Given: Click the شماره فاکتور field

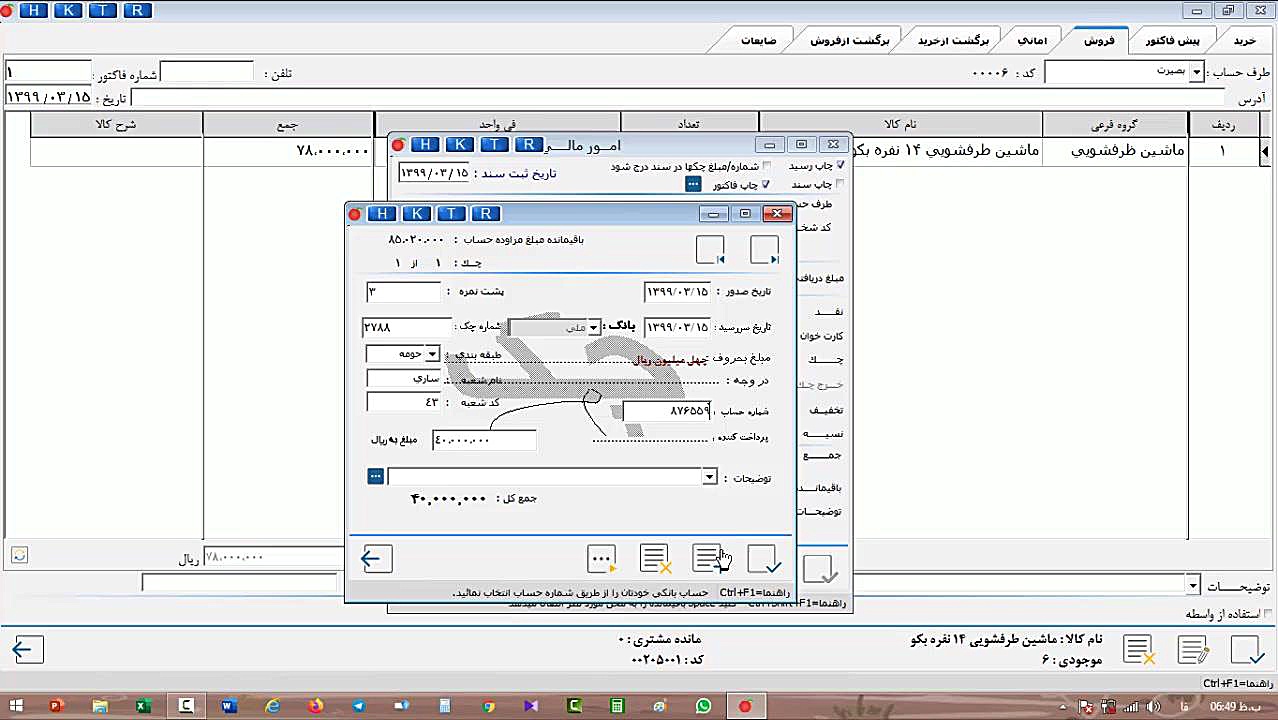Looking at the screenshot, I should 47,73.
